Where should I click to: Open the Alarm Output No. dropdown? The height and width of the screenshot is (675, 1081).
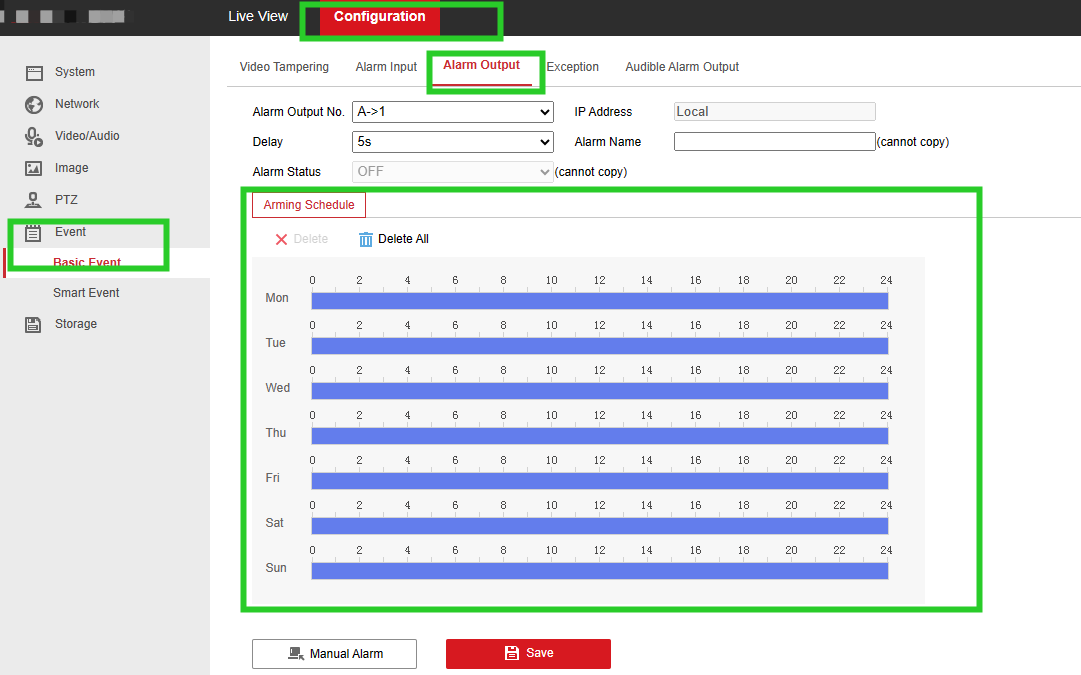pyautogui.click(x=452, y=112)
